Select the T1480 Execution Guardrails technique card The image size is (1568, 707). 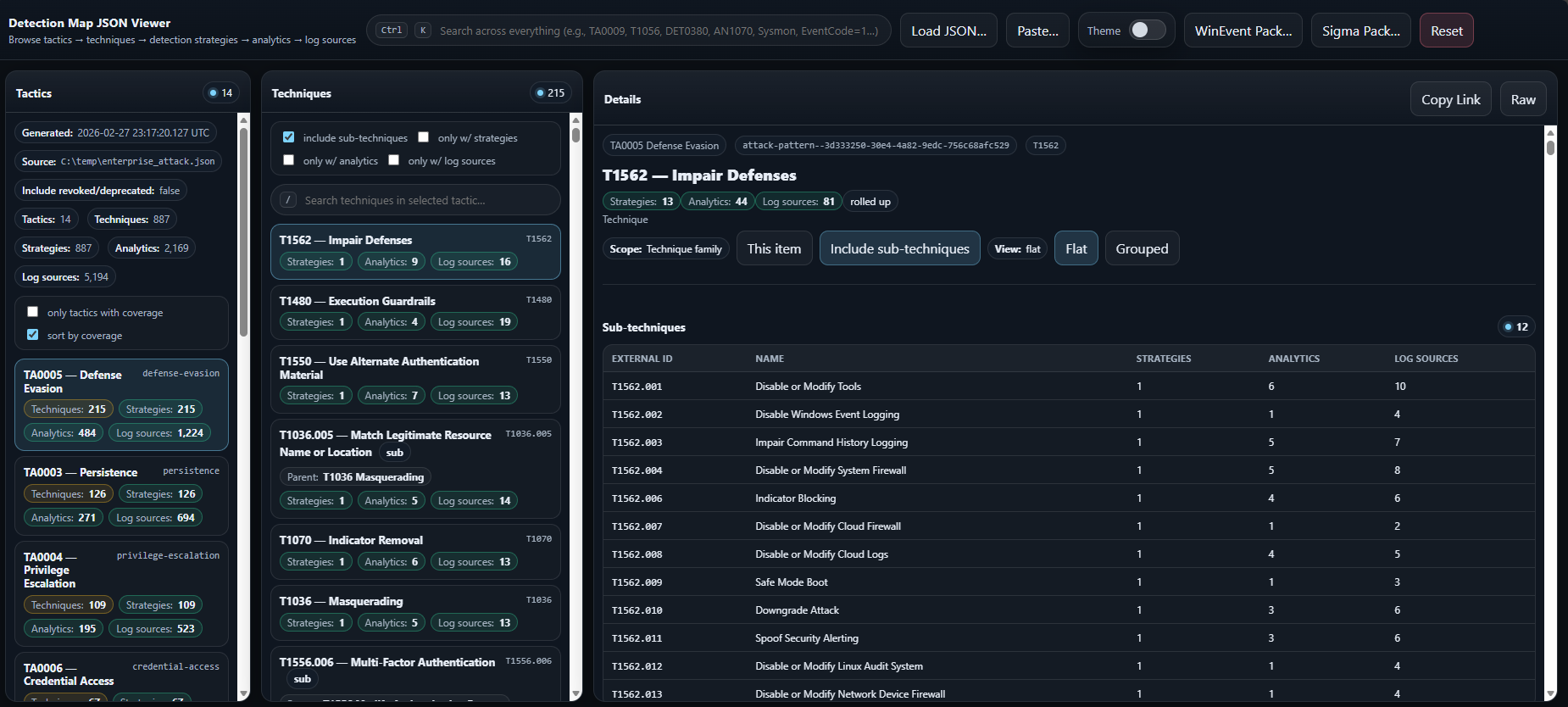click(x=415, y=311)
